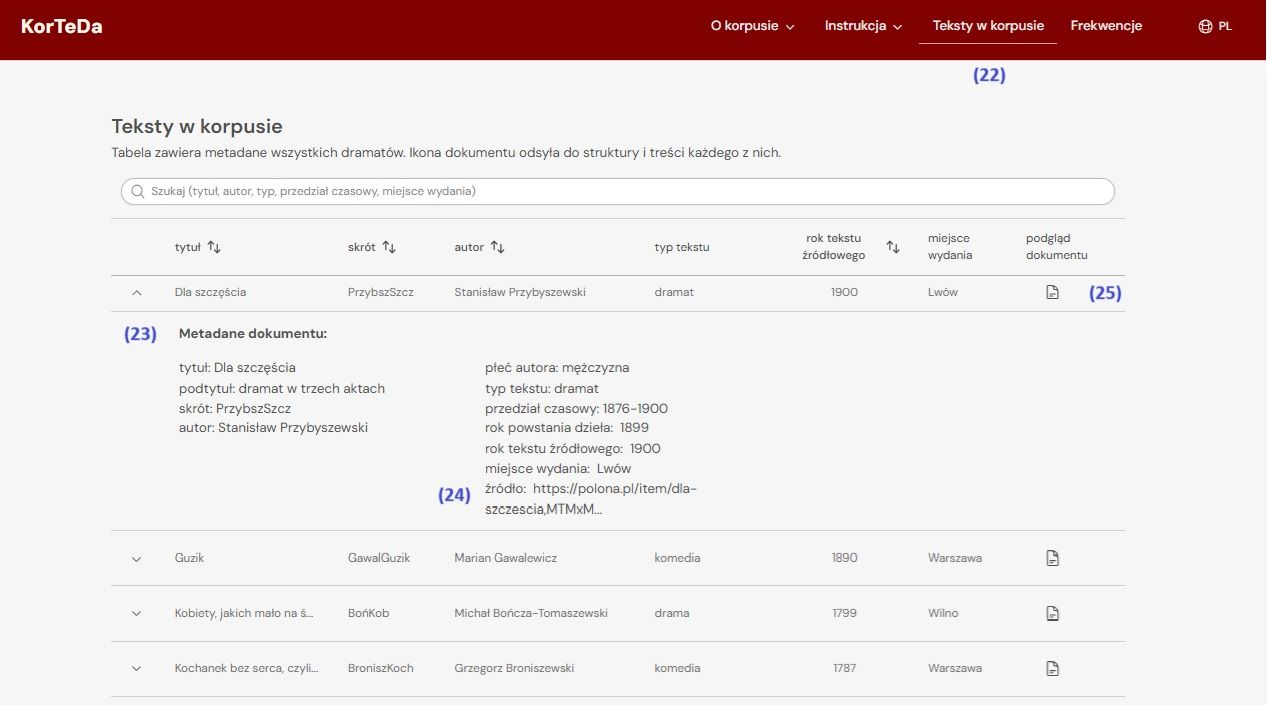Viewport: 1267px width, 705px height.
Task: Open document preview for Guzik
Action: 1052,558
